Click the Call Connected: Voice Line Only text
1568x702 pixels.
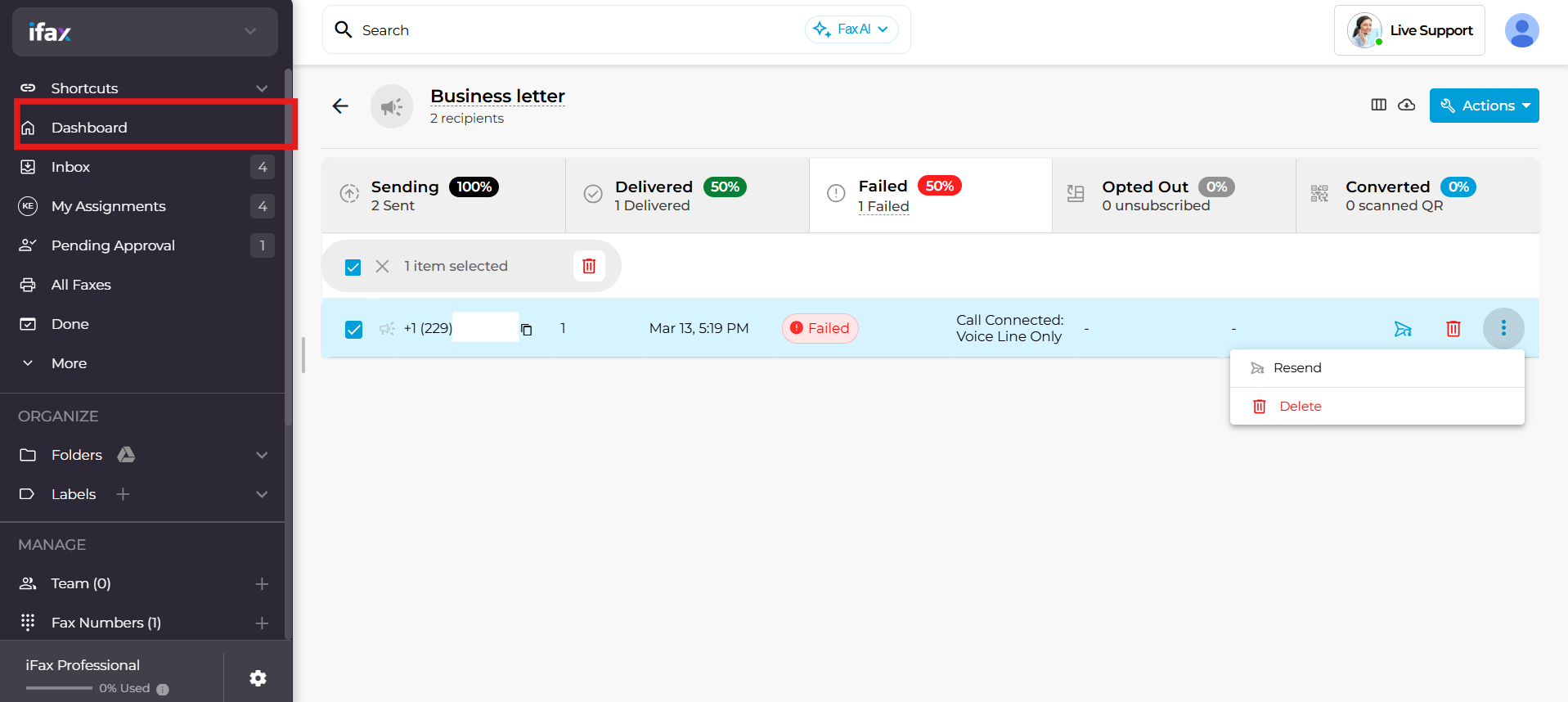coord(1009,328)
